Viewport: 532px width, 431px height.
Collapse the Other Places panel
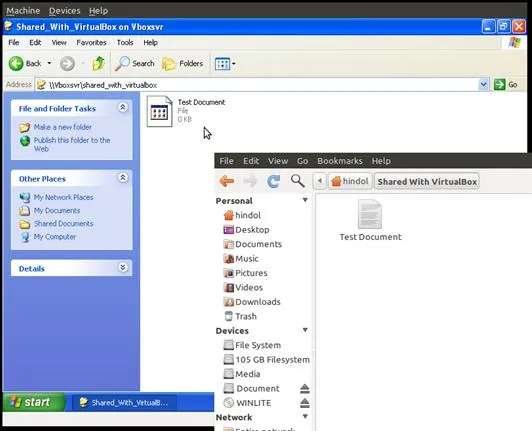point(123,177)
